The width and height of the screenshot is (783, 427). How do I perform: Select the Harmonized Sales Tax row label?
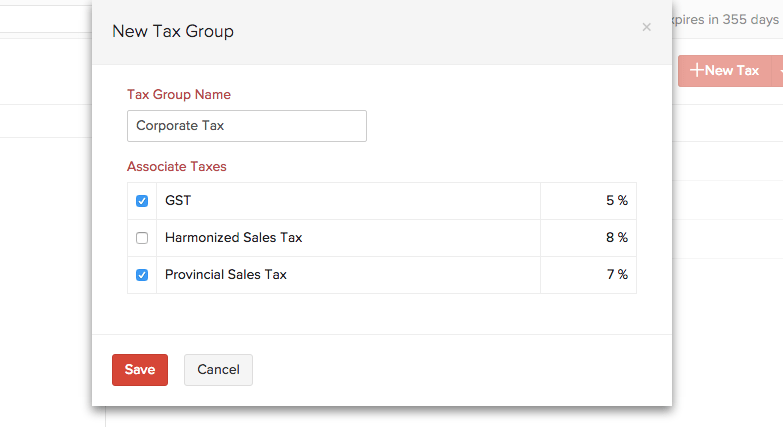pos(233,238)
